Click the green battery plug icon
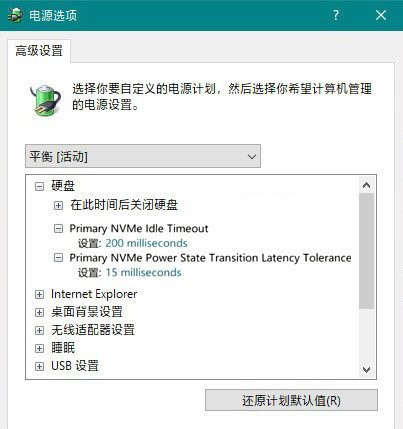The height and width of the screenshot is (429, 403). 46,101
